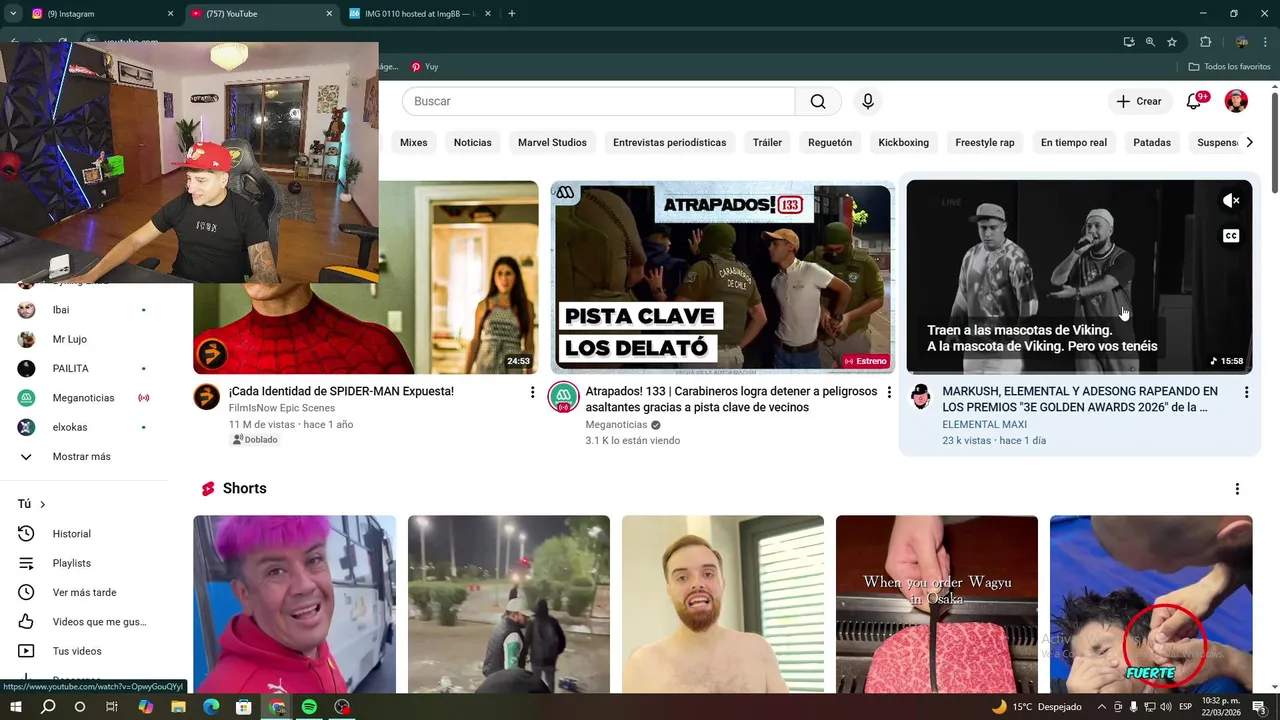Open options menu for the Spider-Man video

click(x=532, y=393)
